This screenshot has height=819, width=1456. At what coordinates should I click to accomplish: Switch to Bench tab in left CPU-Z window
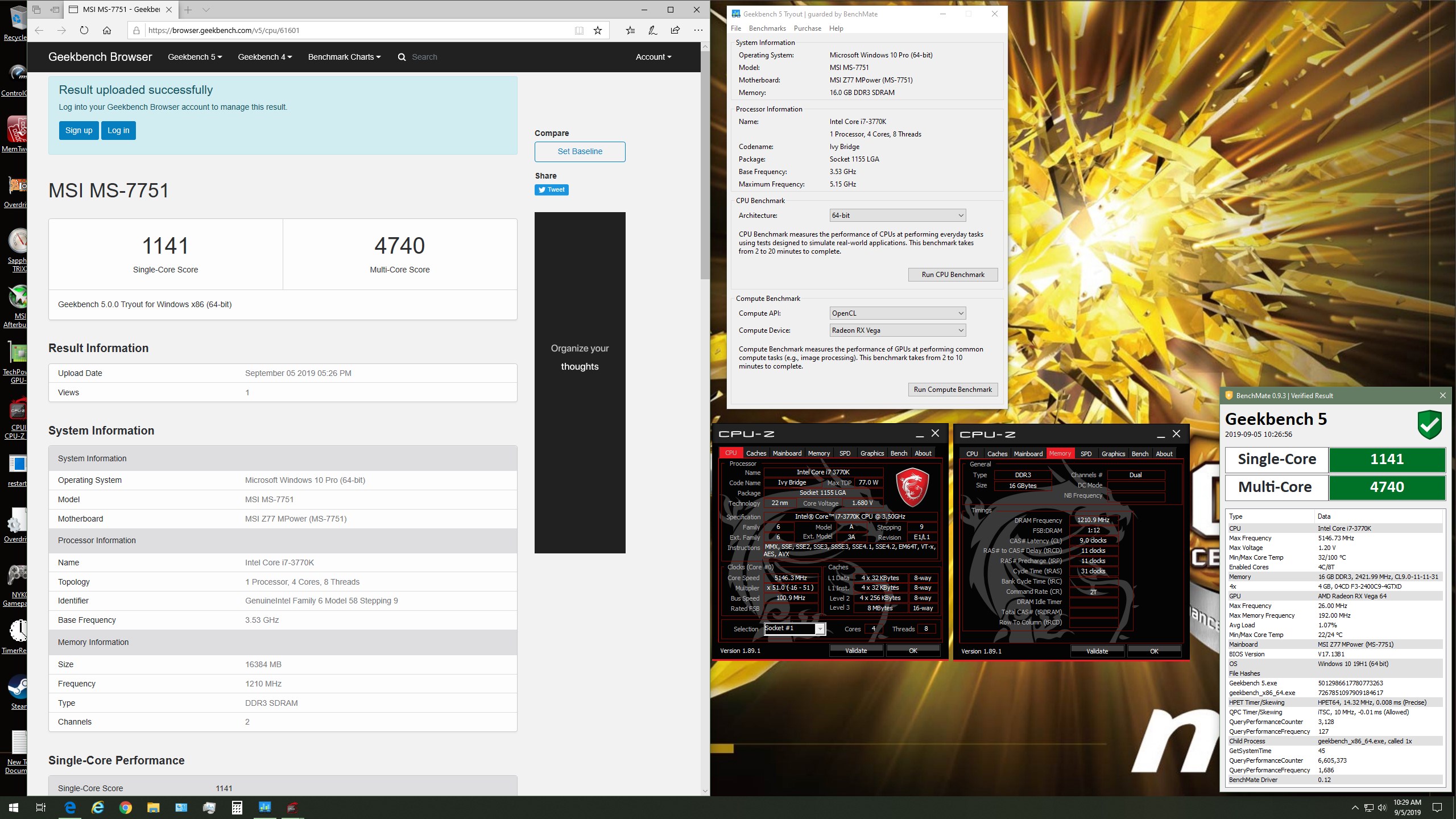coord(899,453)
